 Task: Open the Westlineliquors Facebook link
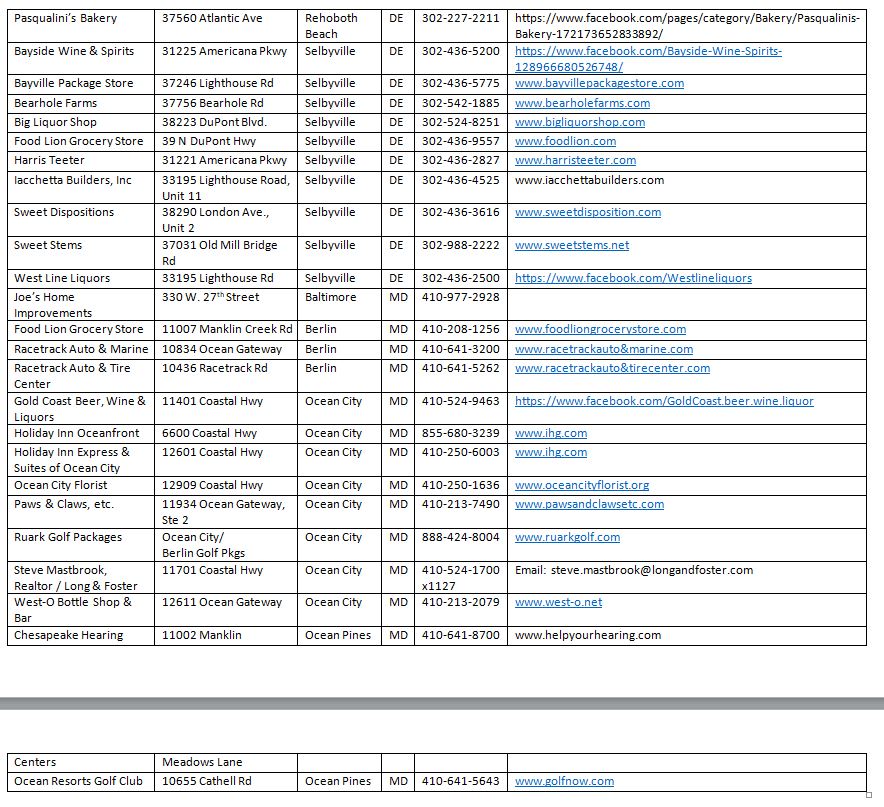[633, 279]
